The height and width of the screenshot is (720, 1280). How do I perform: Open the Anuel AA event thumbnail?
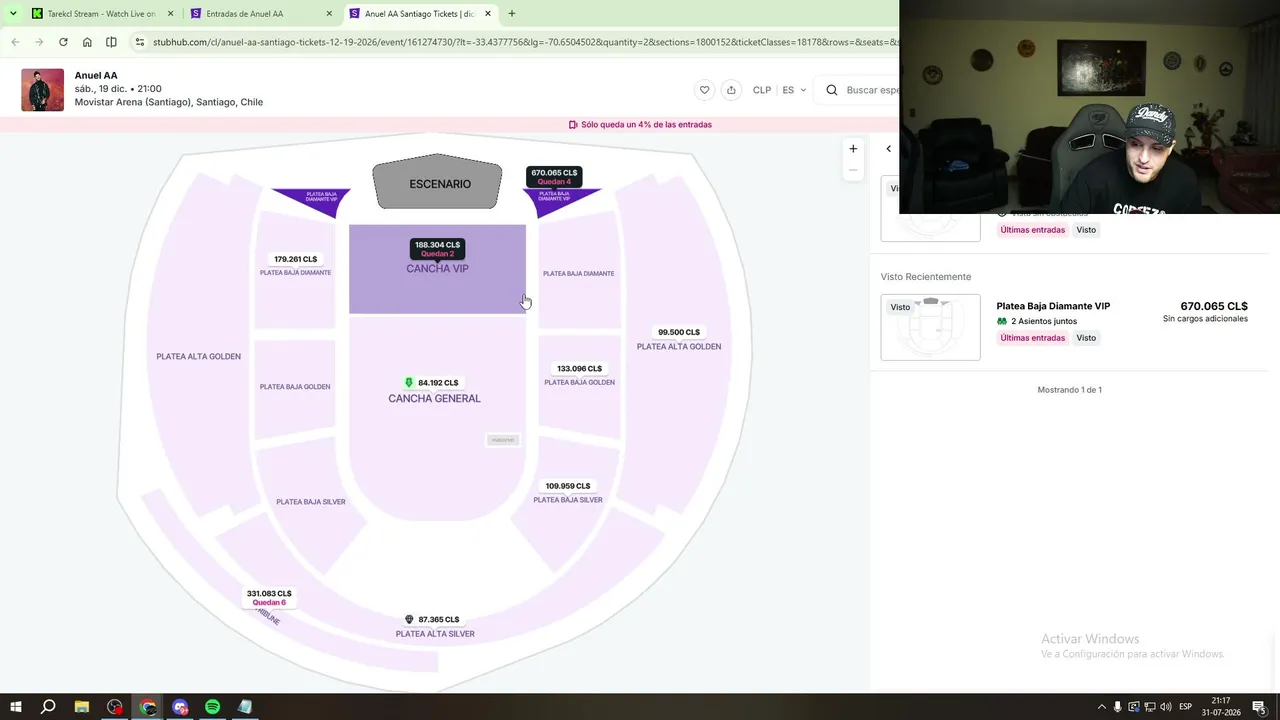42,90
